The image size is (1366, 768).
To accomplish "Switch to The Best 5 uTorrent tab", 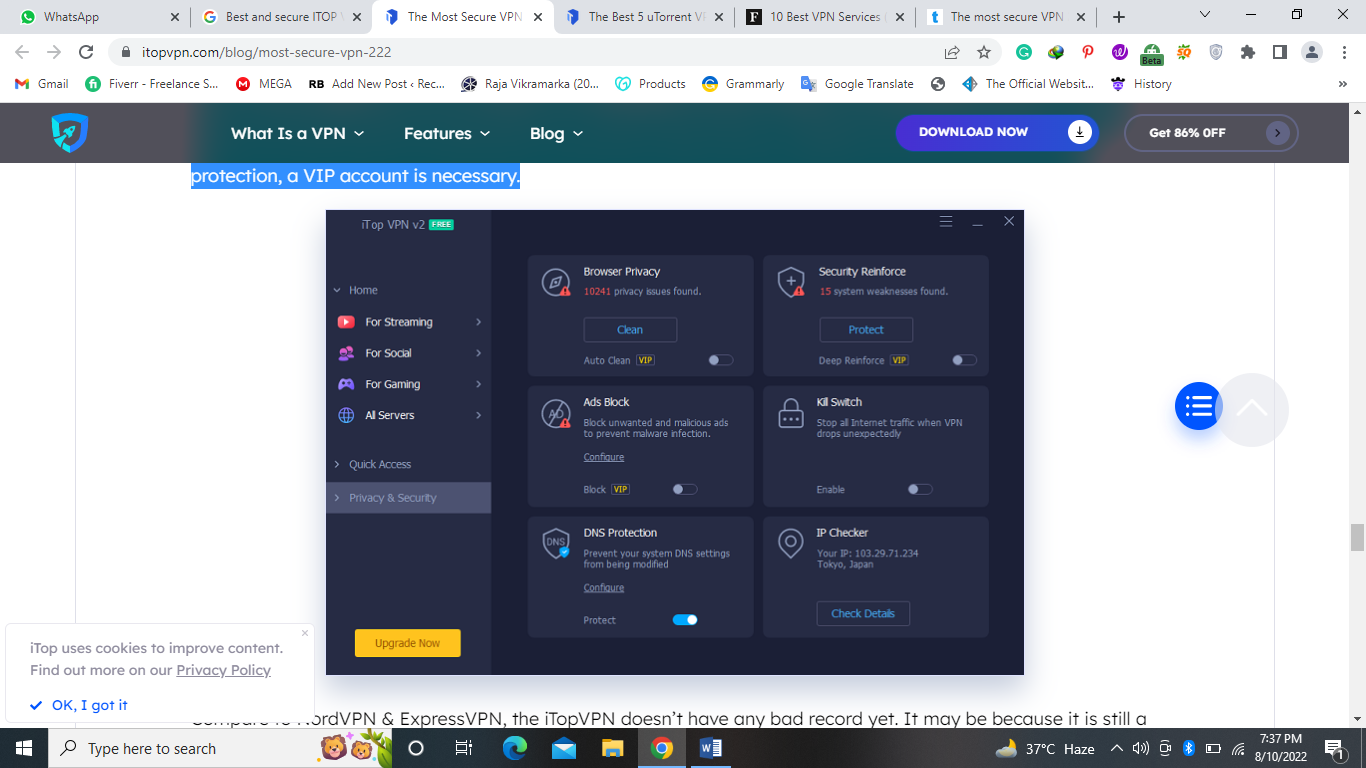I will click(644, 17).
